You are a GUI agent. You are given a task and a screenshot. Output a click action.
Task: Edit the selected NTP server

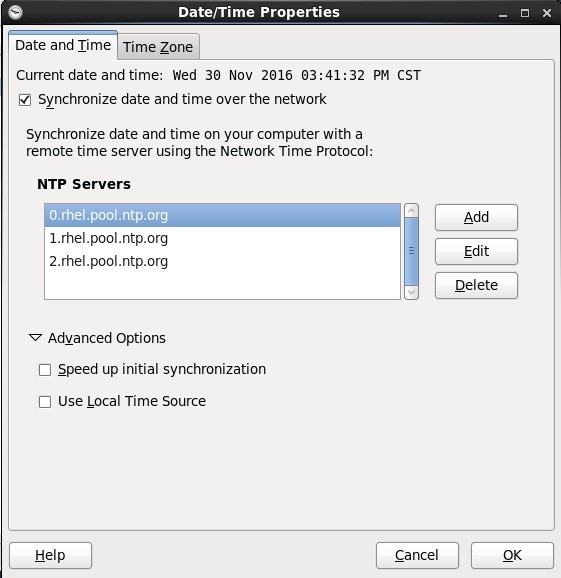(x=476, y=251)
